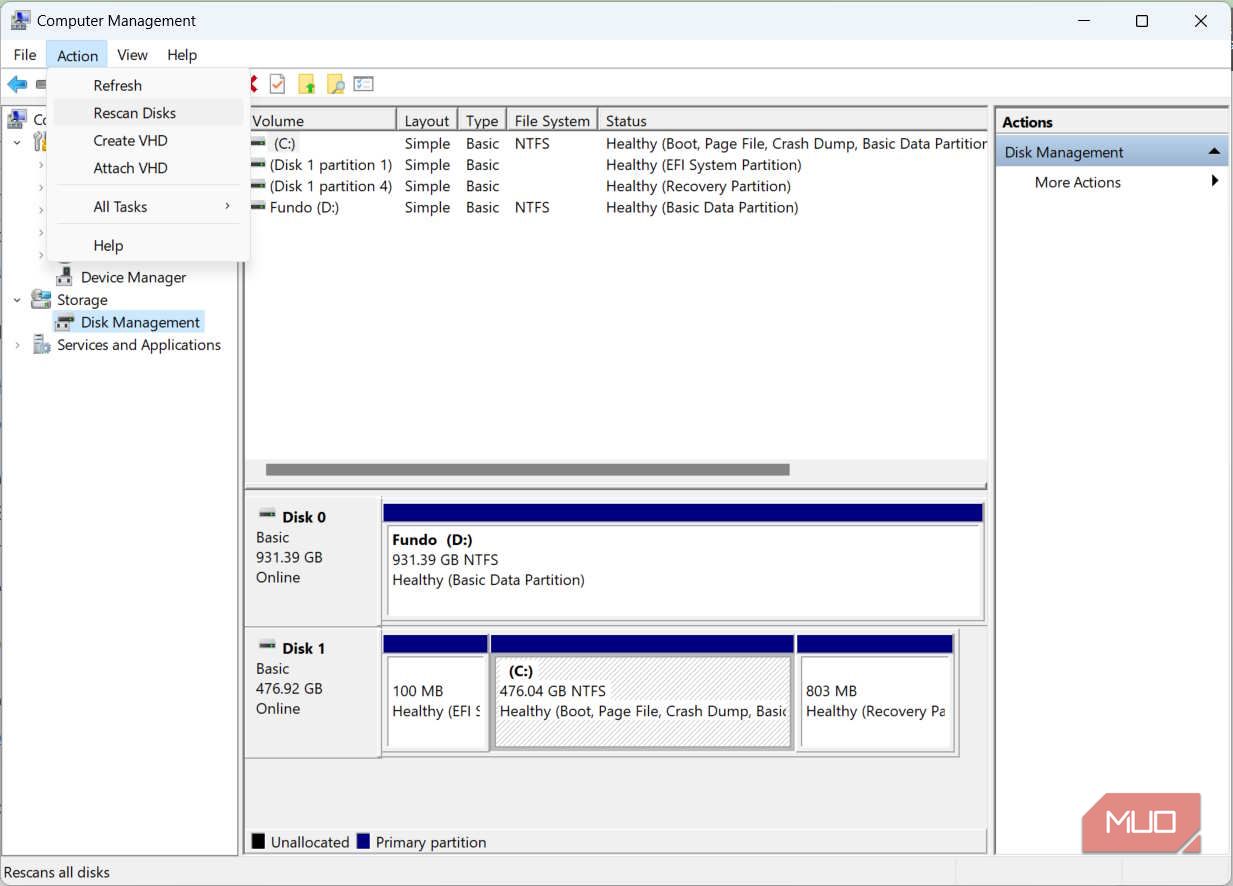Click the folder with up-arrow toolbar icon
Viewport: 1233px width, 886px height.
click(307, 84)
